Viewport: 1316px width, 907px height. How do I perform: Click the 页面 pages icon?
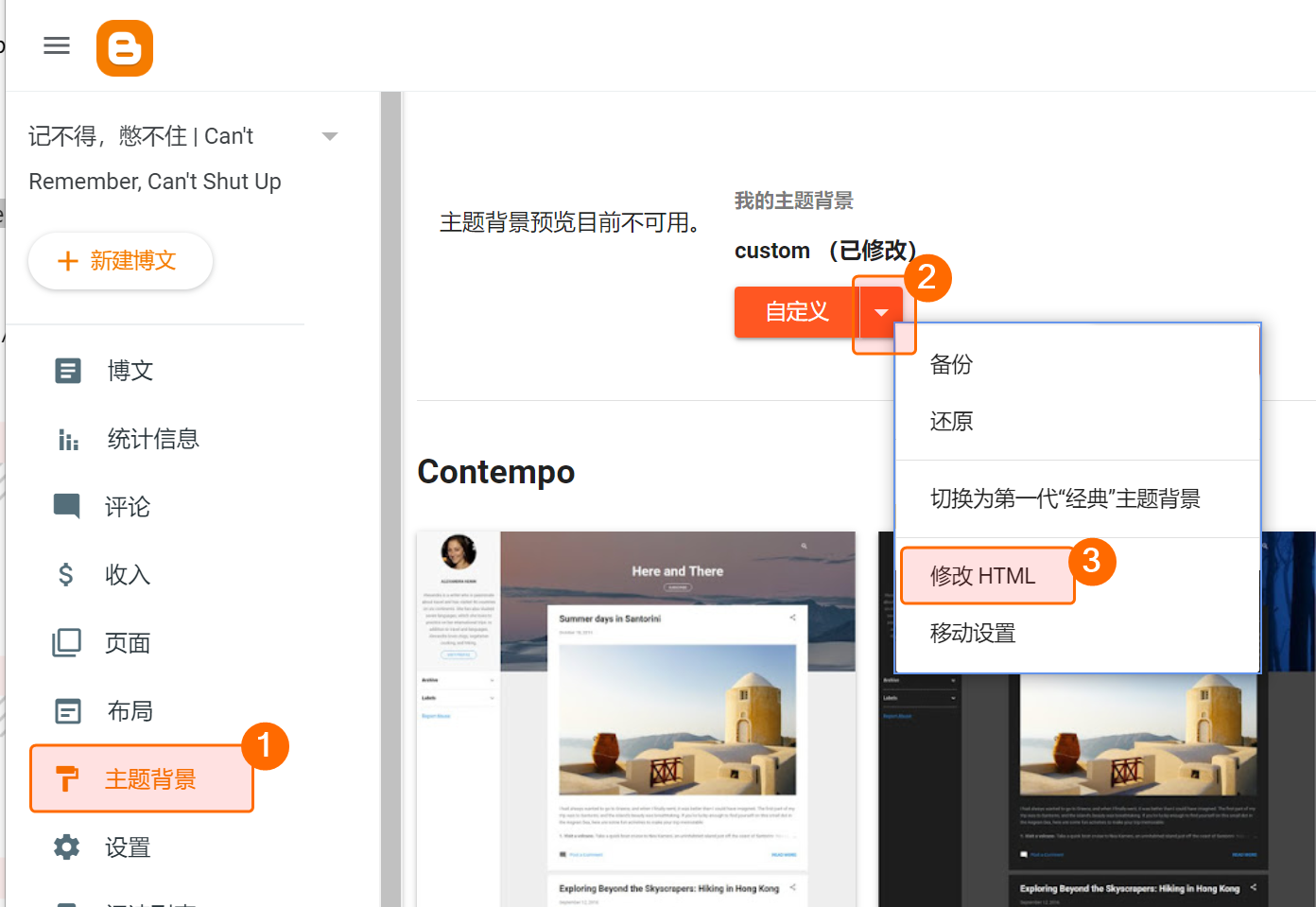tap(67, 643)
